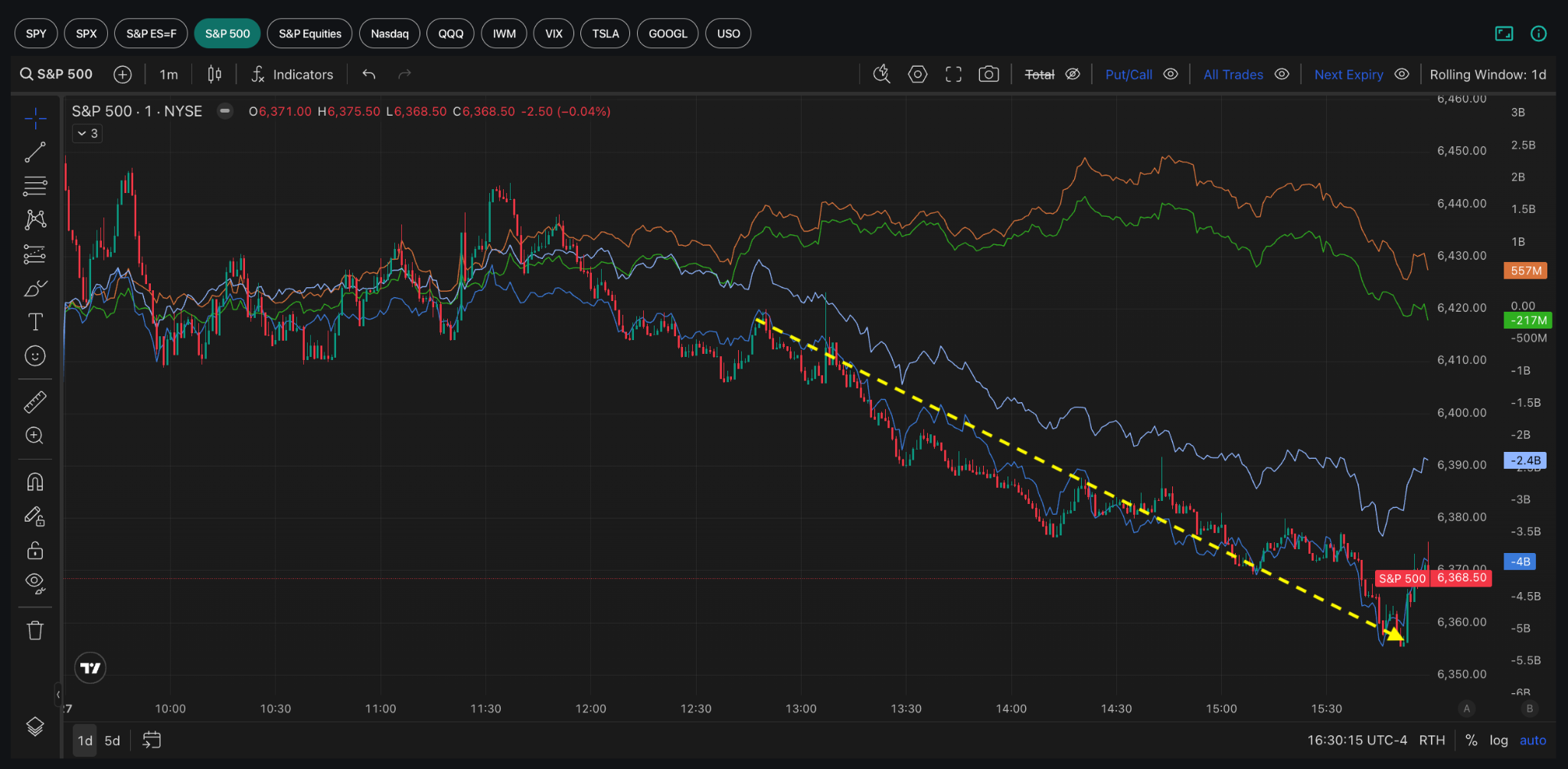Image resolution: width=1568 pixels, height=769 pixels.
Task: Switch to the S&P ES=F tab
Action: coord(151,34)
